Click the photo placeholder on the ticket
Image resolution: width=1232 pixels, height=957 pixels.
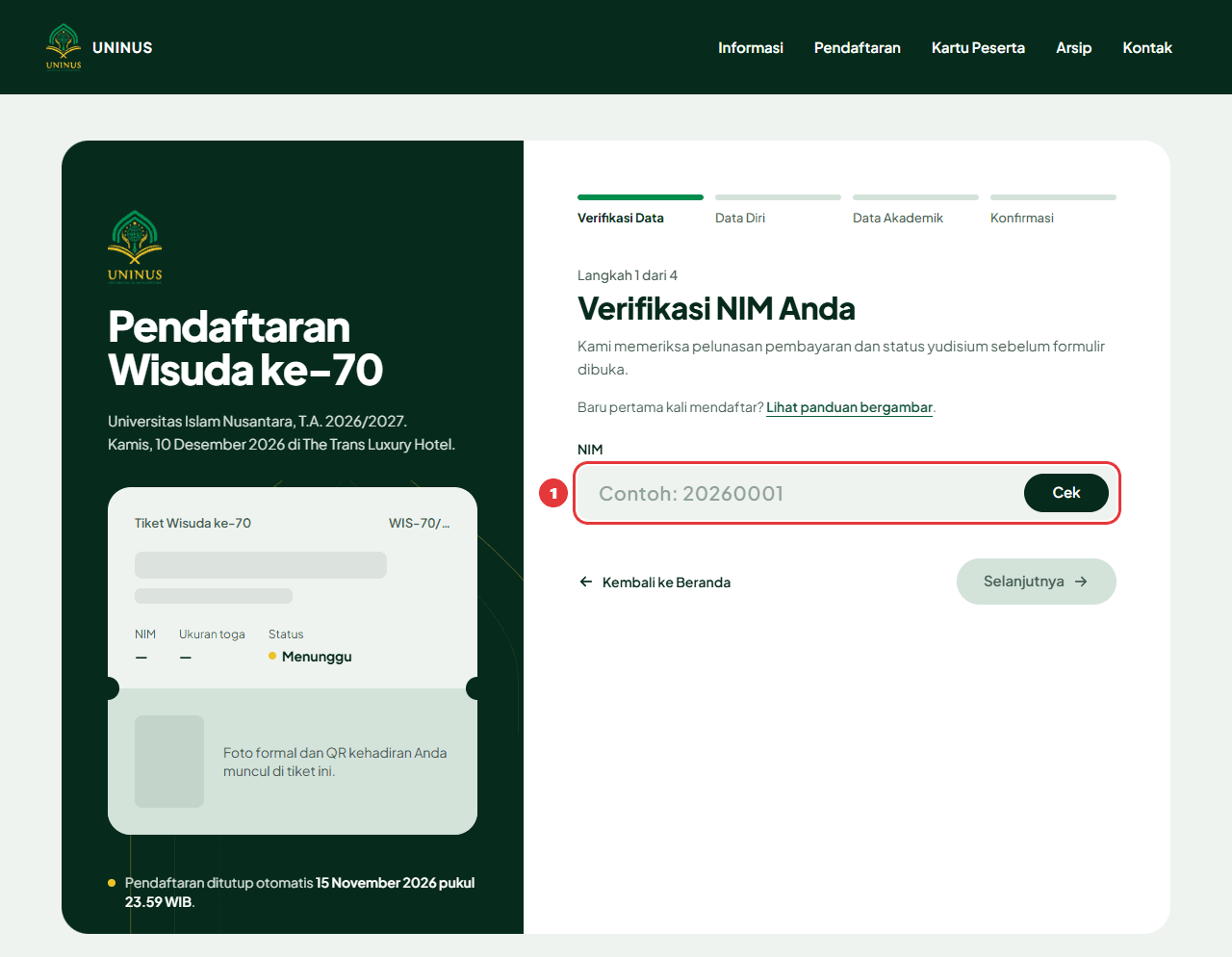tap(169, 762)
